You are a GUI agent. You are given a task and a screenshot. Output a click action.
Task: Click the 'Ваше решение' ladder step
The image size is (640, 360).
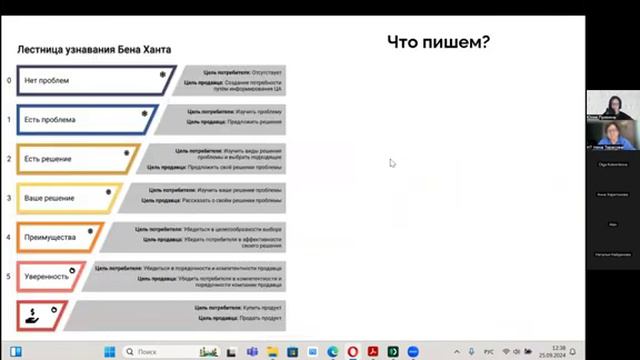(69, 198)
